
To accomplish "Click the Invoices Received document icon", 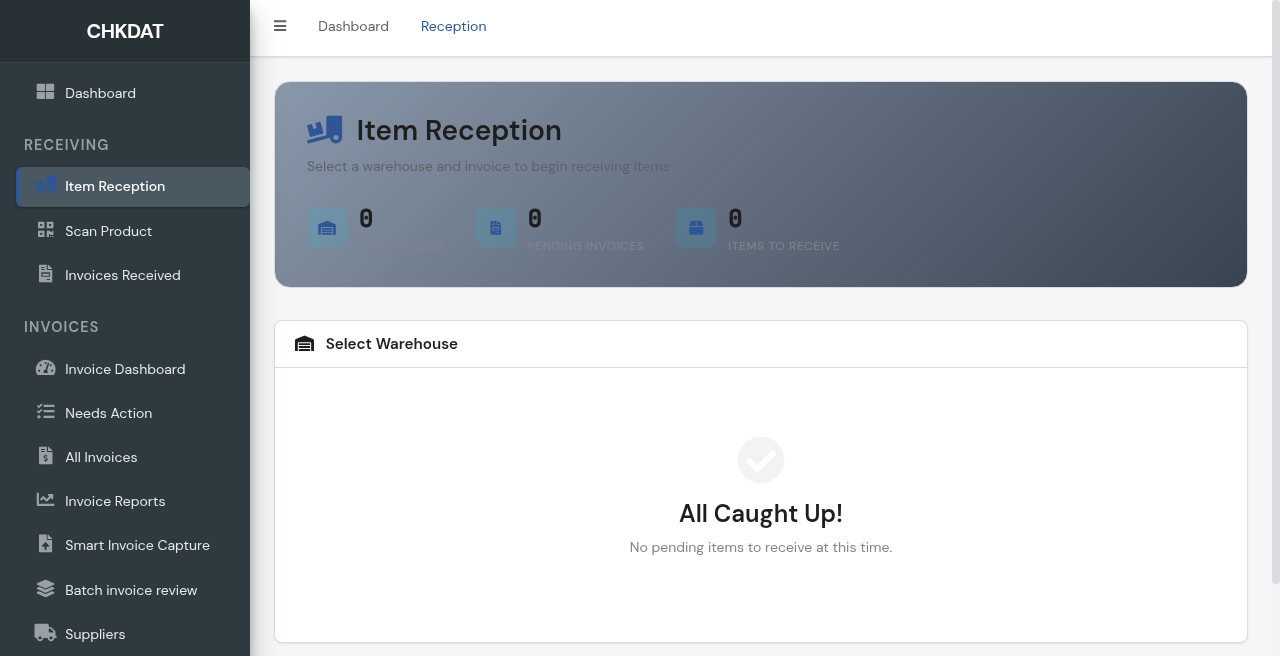I will [45, 274].
